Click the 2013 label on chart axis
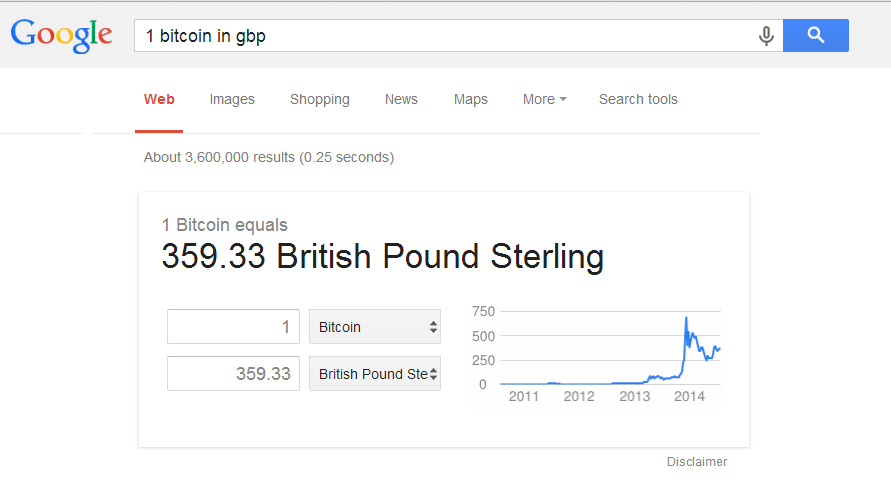Viewport: 891px width, 485px height. (634, 397)
